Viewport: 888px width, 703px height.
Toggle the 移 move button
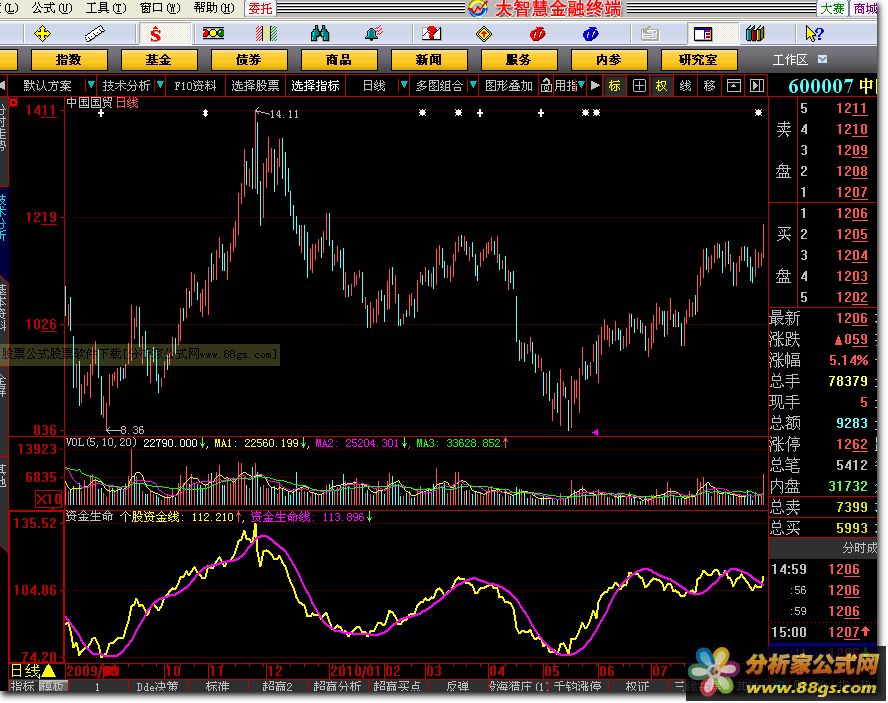click(709, 86)
